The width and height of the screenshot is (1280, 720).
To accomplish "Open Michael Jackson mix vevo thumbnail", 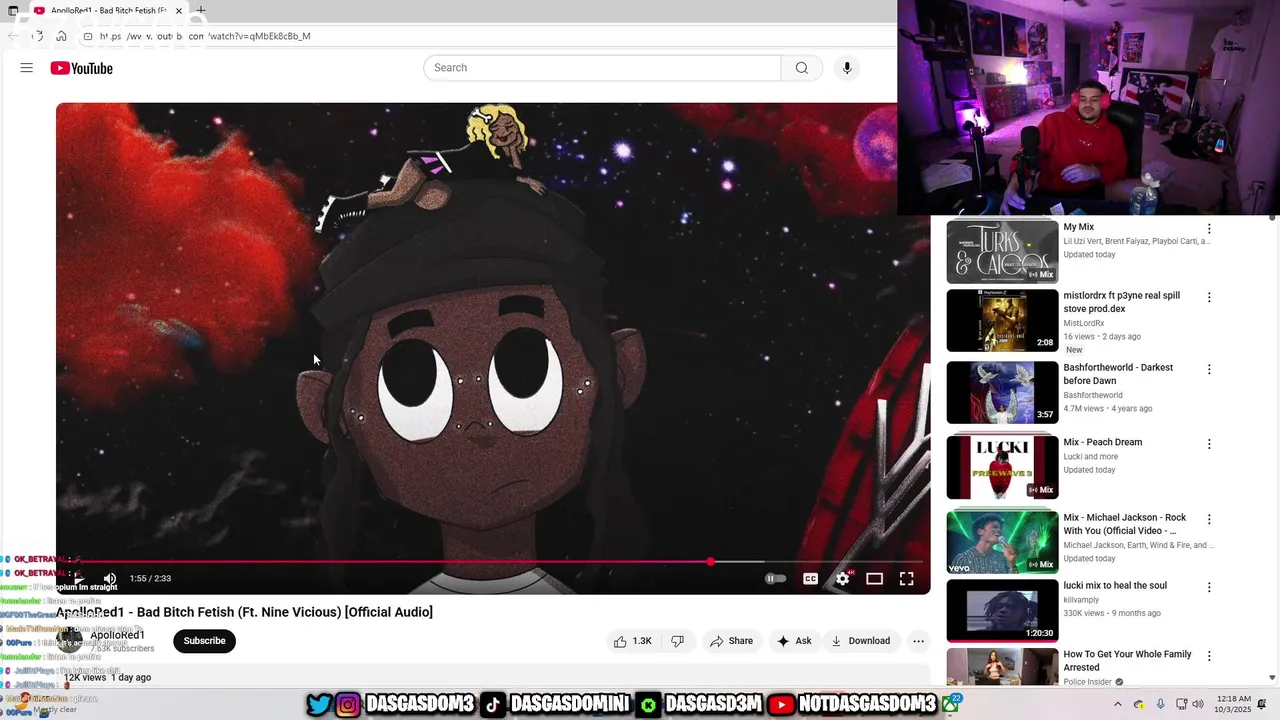I will tap(1002, 542).
